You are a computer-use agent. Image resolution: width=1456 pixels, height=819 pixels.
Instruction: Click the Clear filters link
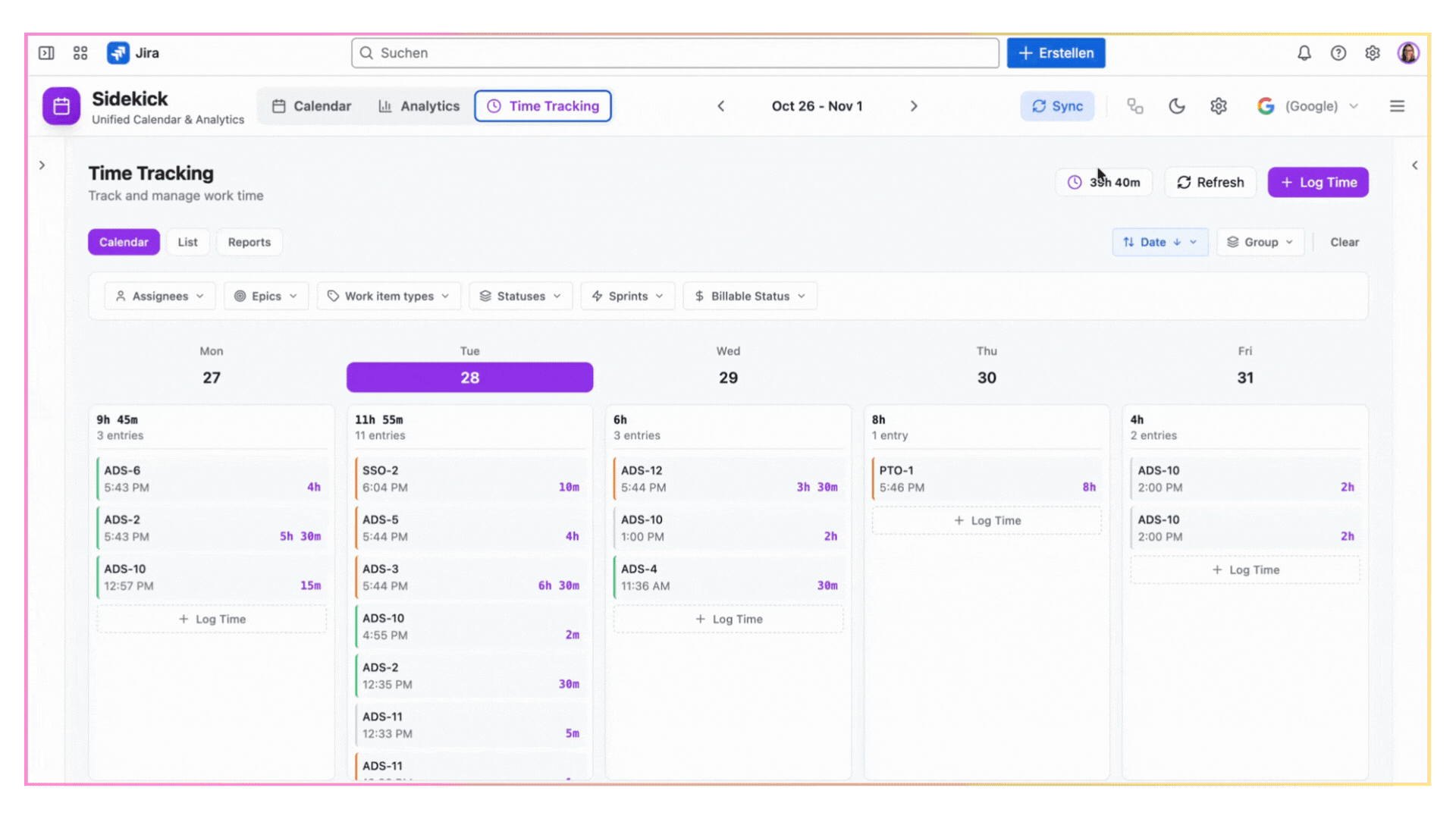click(x=1344, y=242)
